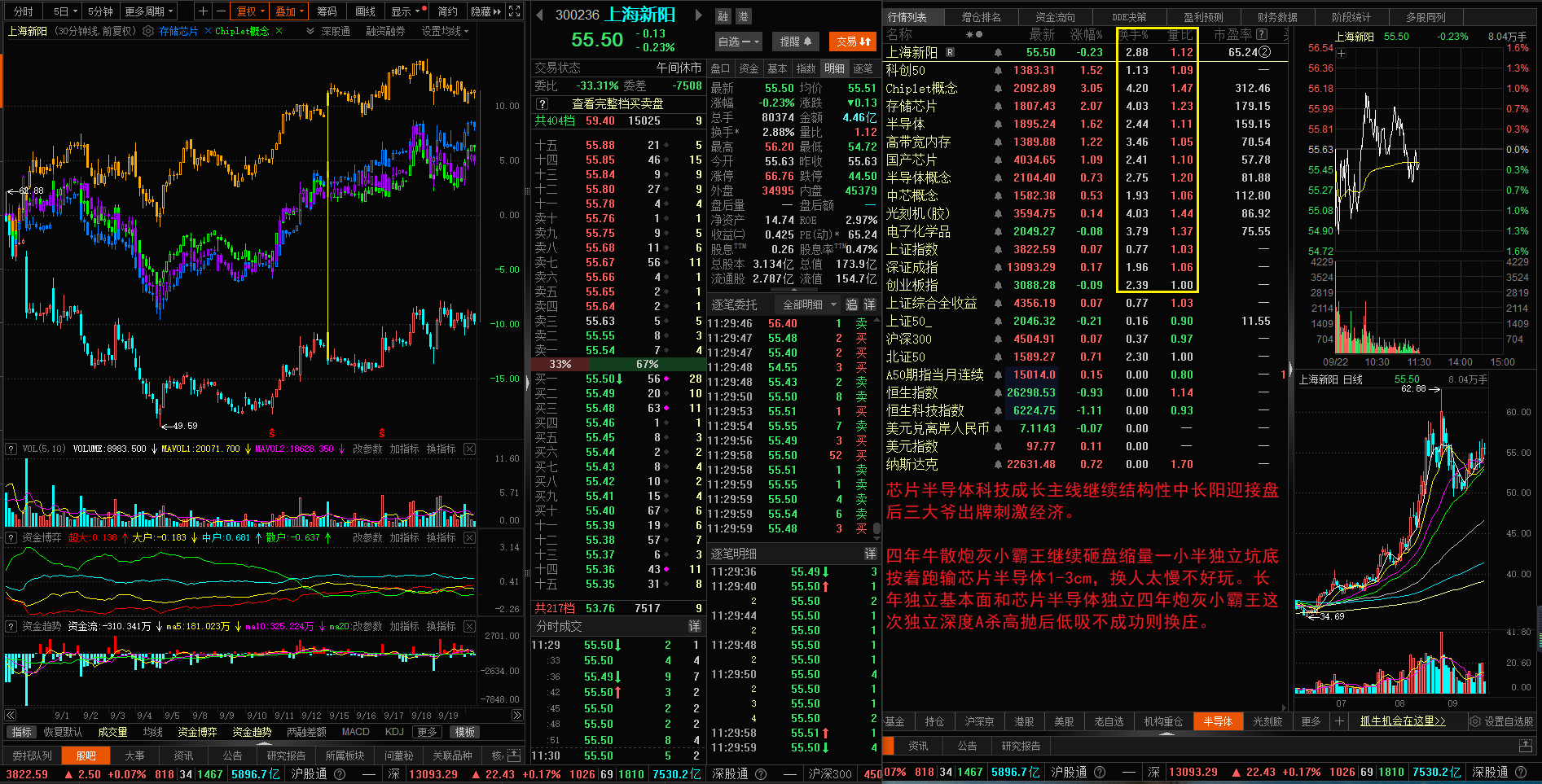The height and width of the screenshot is (784, 1542).
Task: Go to previous stock with left arrow
Action: (538, 15)
